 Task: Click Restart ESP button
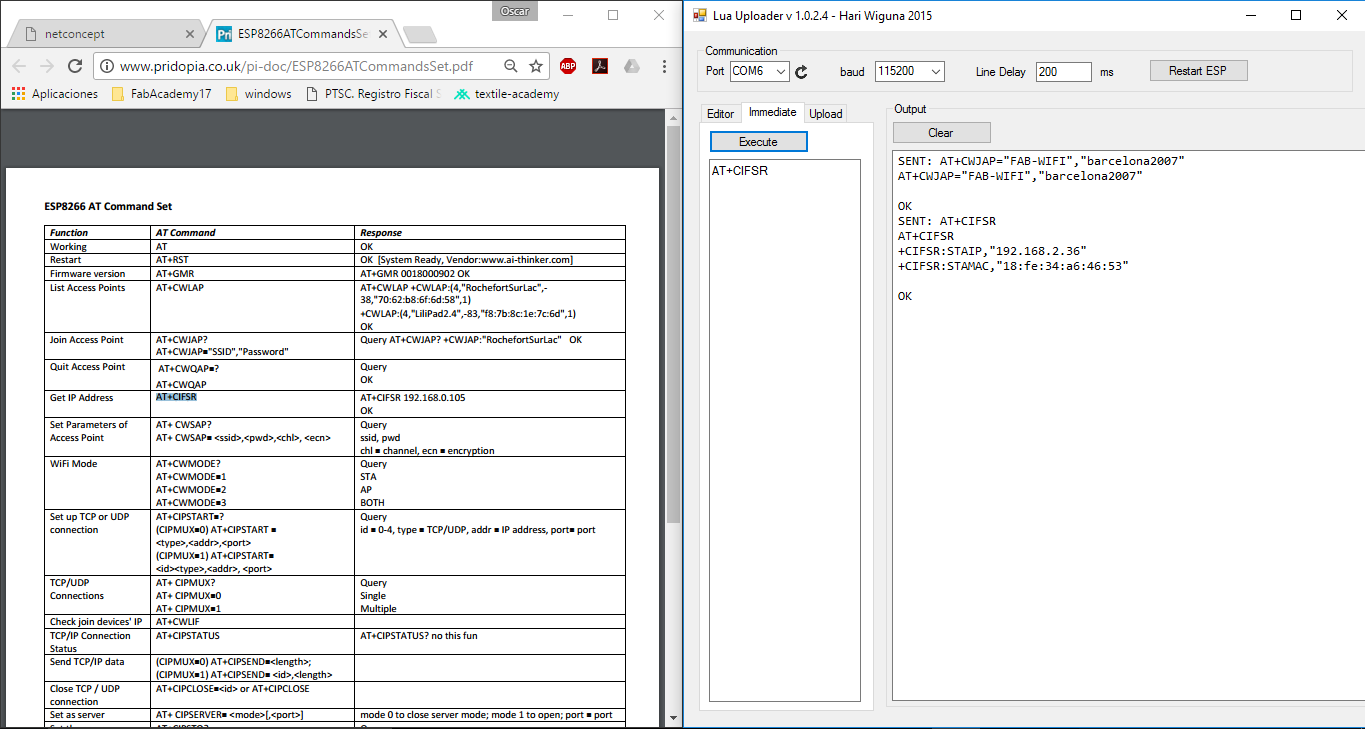click(x=1196, y=71)
